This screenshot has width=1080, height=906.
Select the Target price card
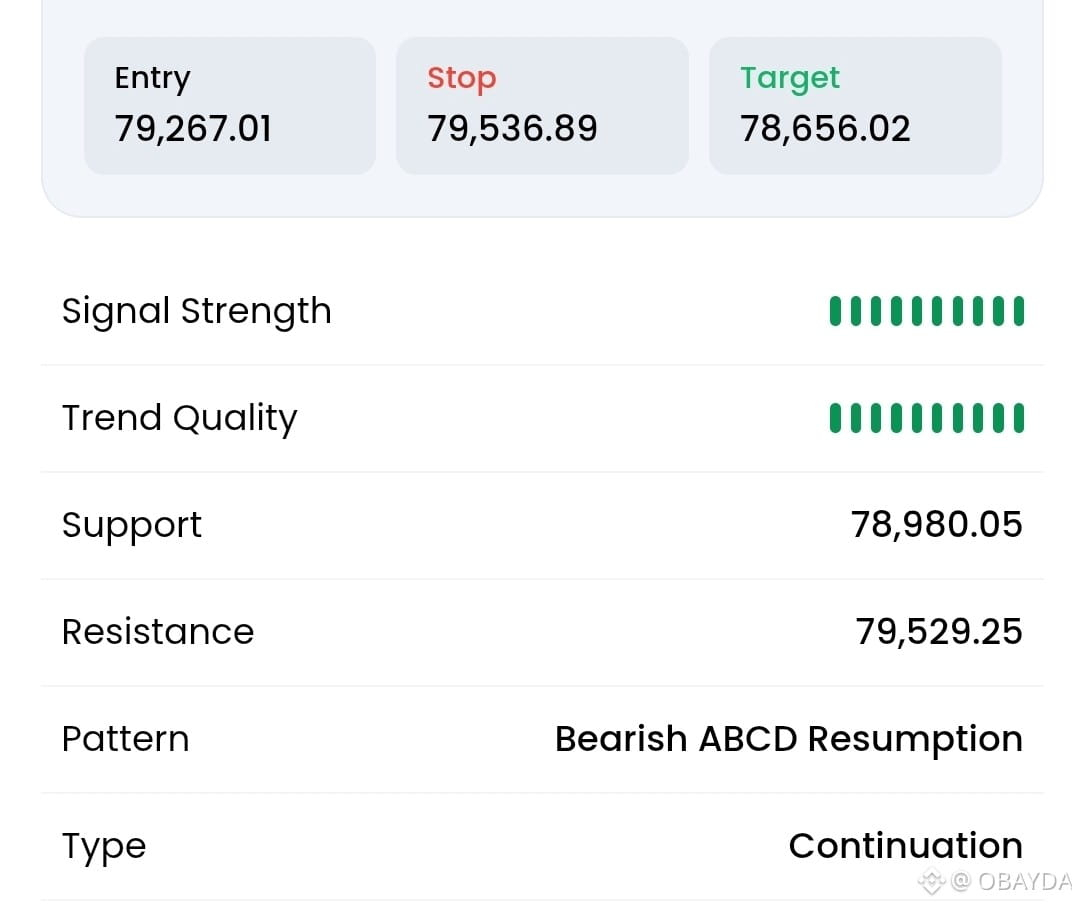tap(855, 105)
